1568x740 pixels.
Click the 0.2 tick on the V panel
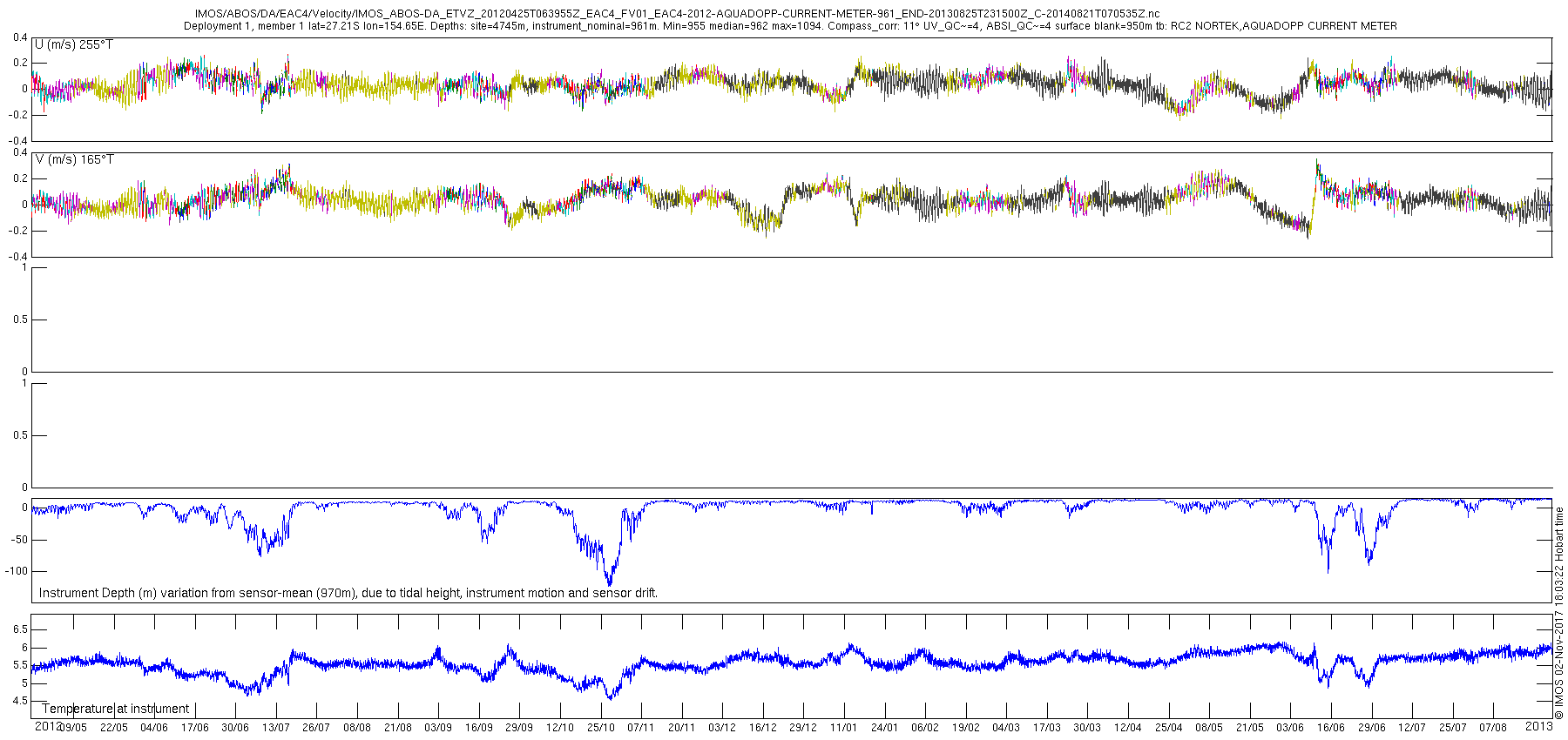tap(20, 178)
